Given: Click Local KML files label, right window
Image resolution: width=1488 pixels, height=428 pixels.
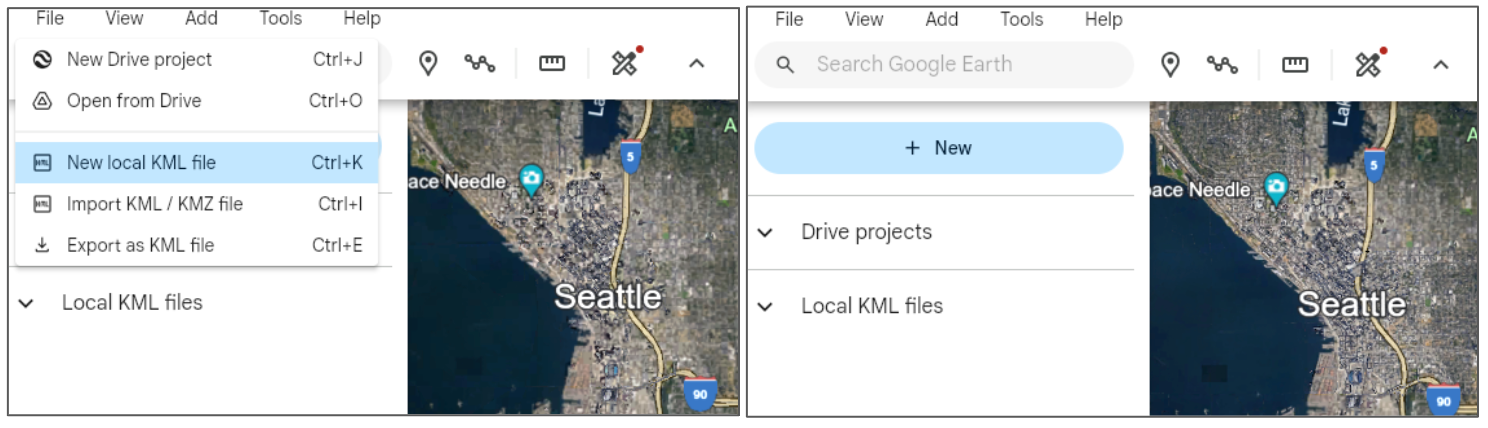Looking at the screenshot, I should click(872, 306).
